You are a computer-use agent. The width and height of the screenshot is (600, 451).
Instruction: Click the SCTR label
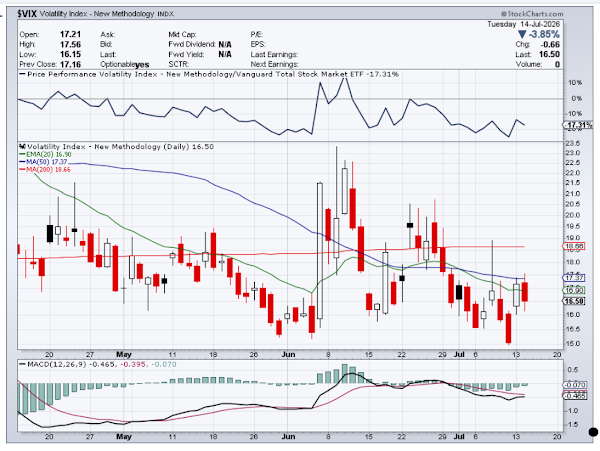point(179,64)
